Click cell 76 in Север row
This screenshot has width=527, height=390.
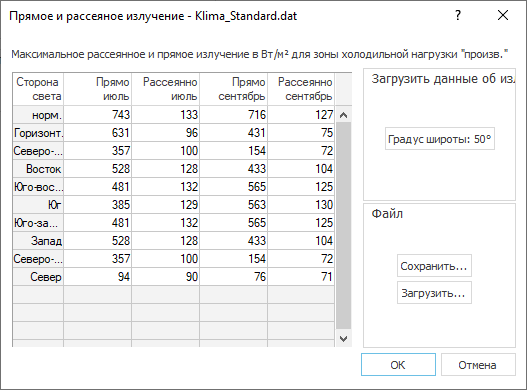pyautogui.click(x=234, y=277)
